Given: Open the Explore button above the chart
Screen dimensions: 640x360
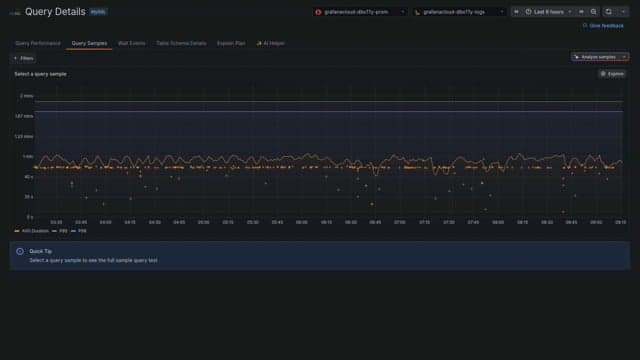Looking at the screenshot, I should point(612,74).
